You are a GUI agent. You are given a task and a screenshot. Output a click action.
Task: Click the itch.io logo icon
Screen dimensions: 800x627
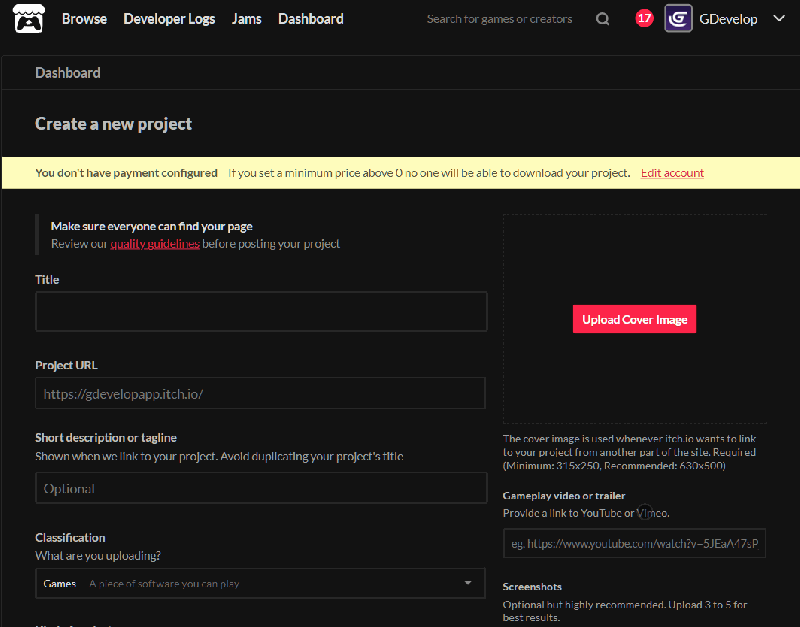[x=27, y=18]
